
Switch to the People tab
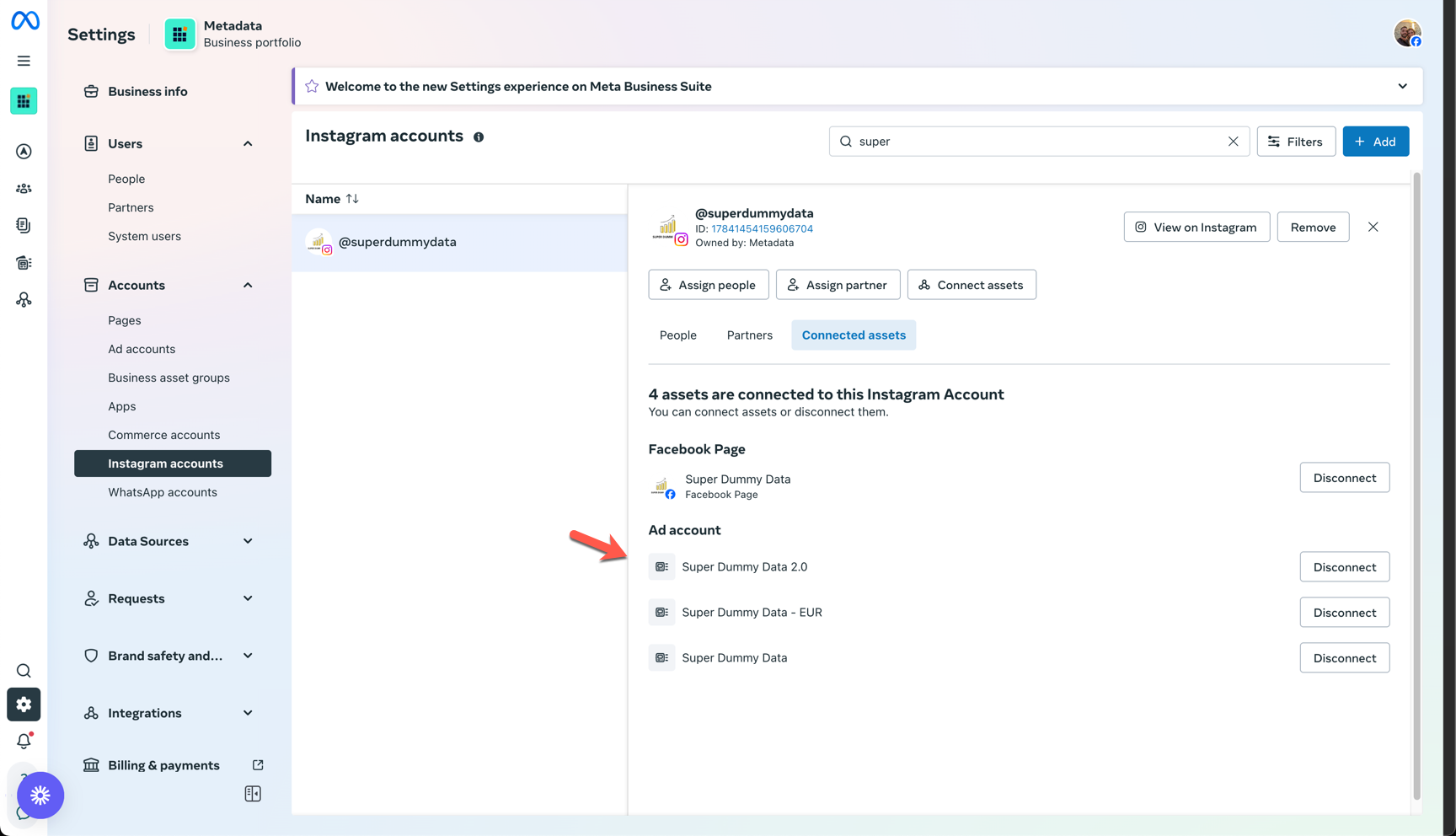[677, 335]
